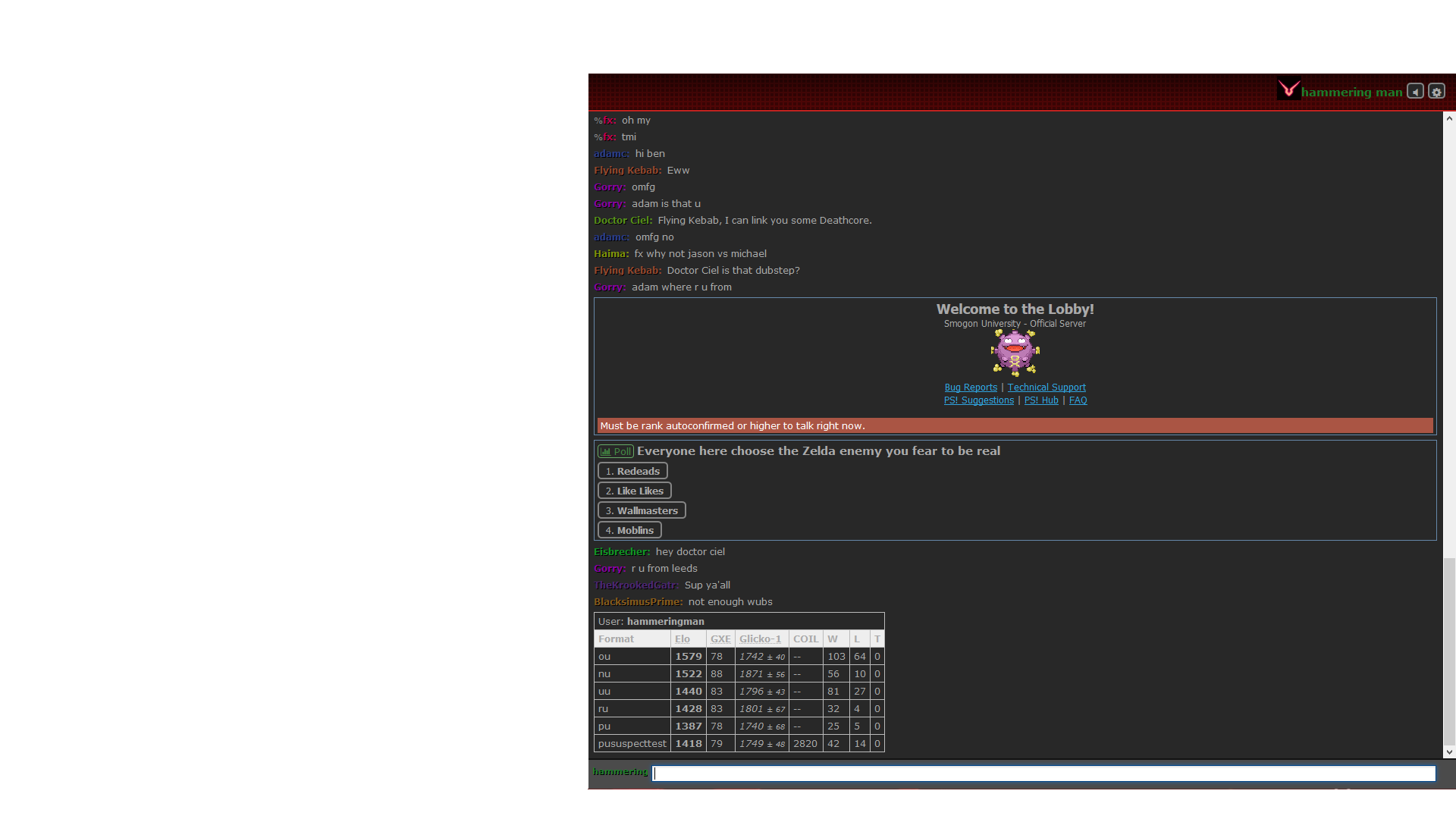1456x819 pixels.
Task: Click the Elo column header abbreviation
Action: (682, 639)
